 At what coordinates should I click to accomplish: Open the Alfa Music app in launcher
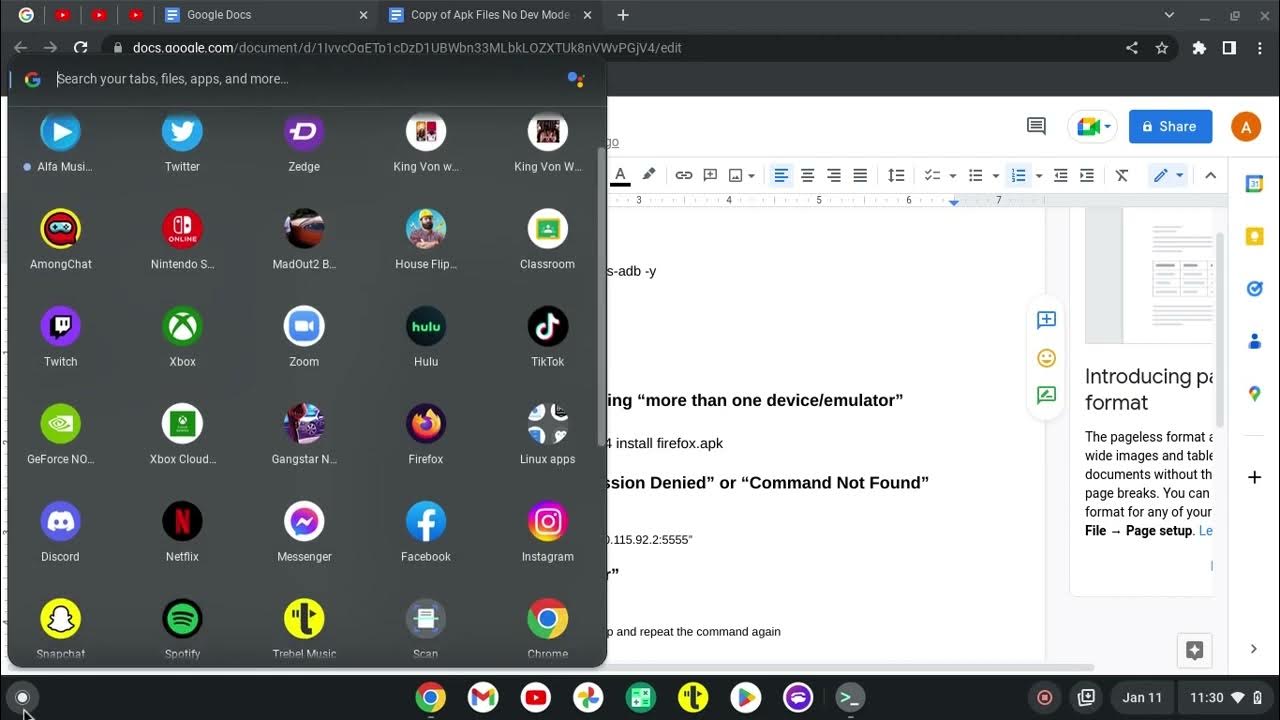(x=61, y=132)
